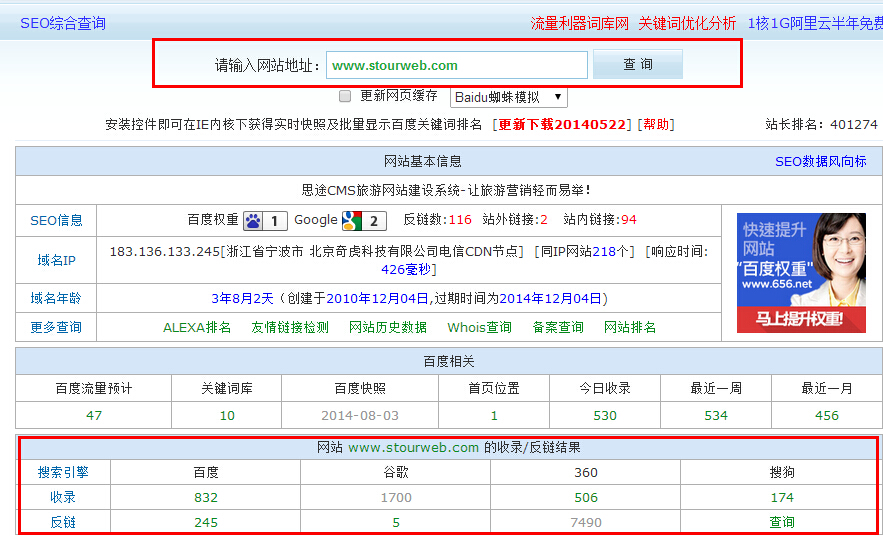Screen dimensions: 883x539
Task: Open the Baidu蜘蛛模拟 dropdown
Action: click(x=509, y=97)
